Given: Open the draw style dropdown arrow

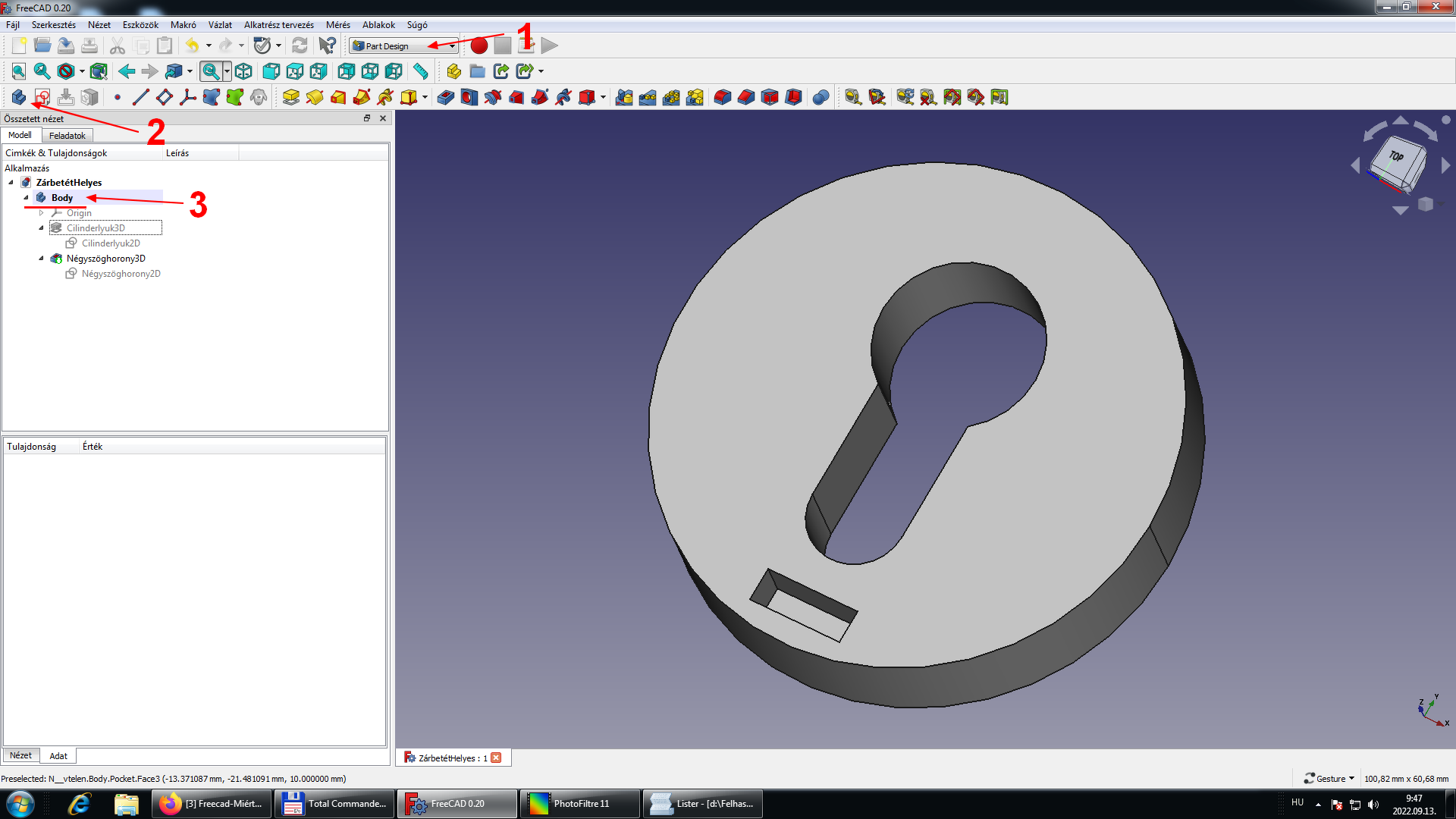Looking at the screenshot, I should (82, 71).
